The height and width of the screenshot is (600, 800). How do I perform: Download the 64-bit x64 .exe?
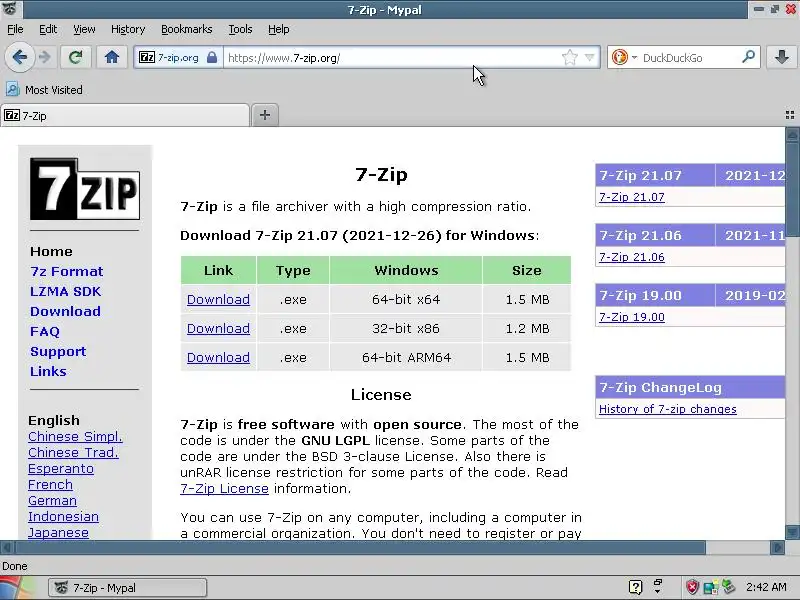pos(218,299)
